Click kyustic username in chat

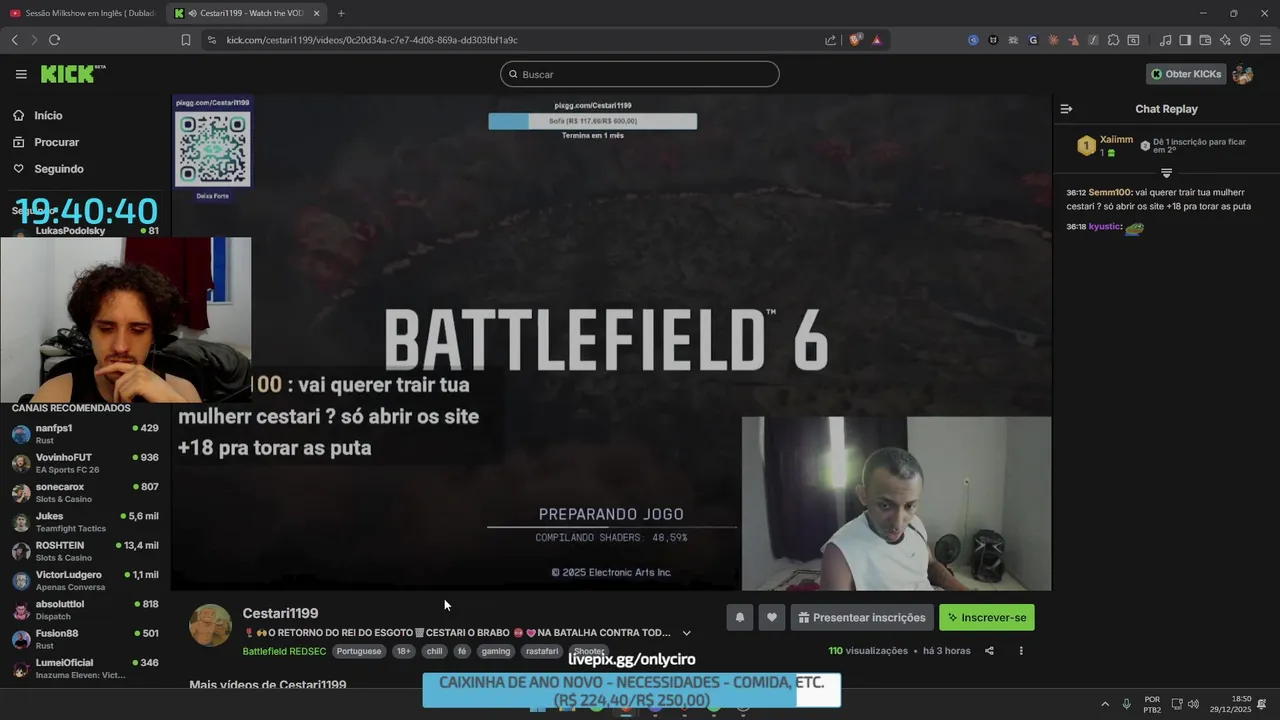click(x=1105, y=226)
